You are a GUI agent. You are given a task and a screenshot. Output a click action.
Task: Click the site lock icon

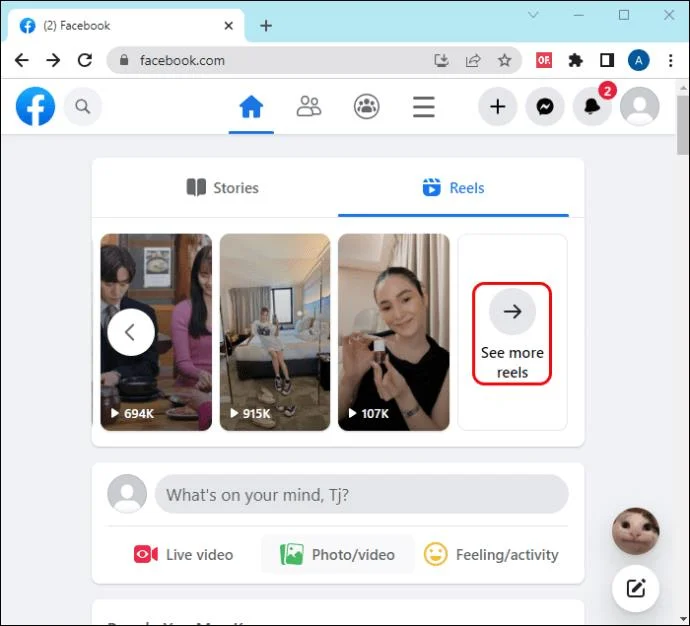[x=124, y=60]
